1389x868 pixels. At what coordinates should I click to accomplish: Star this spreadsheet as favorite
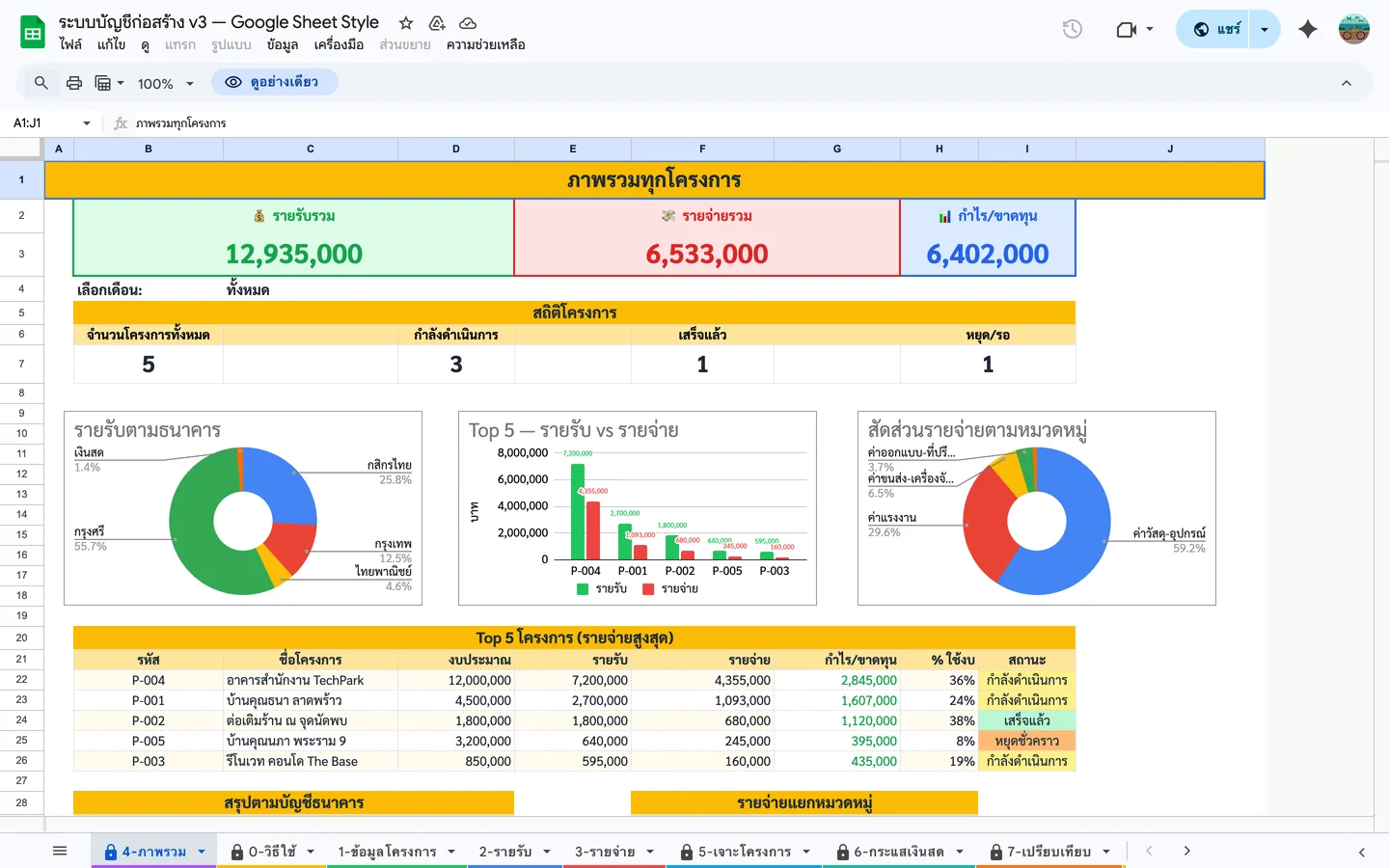404,22
